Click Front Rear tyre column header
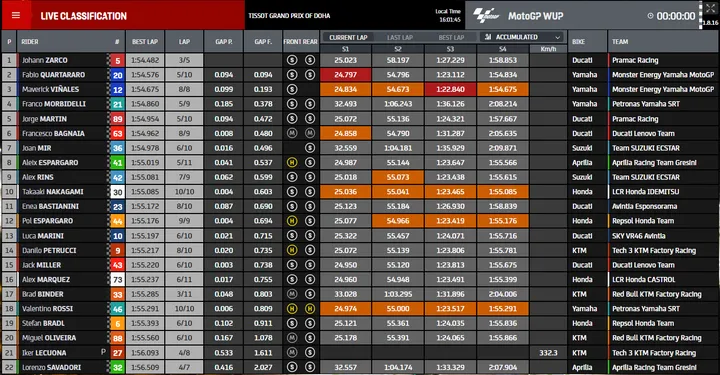This screenshot has width=720, height=375. pyautogui.click(x=300, y=41)
